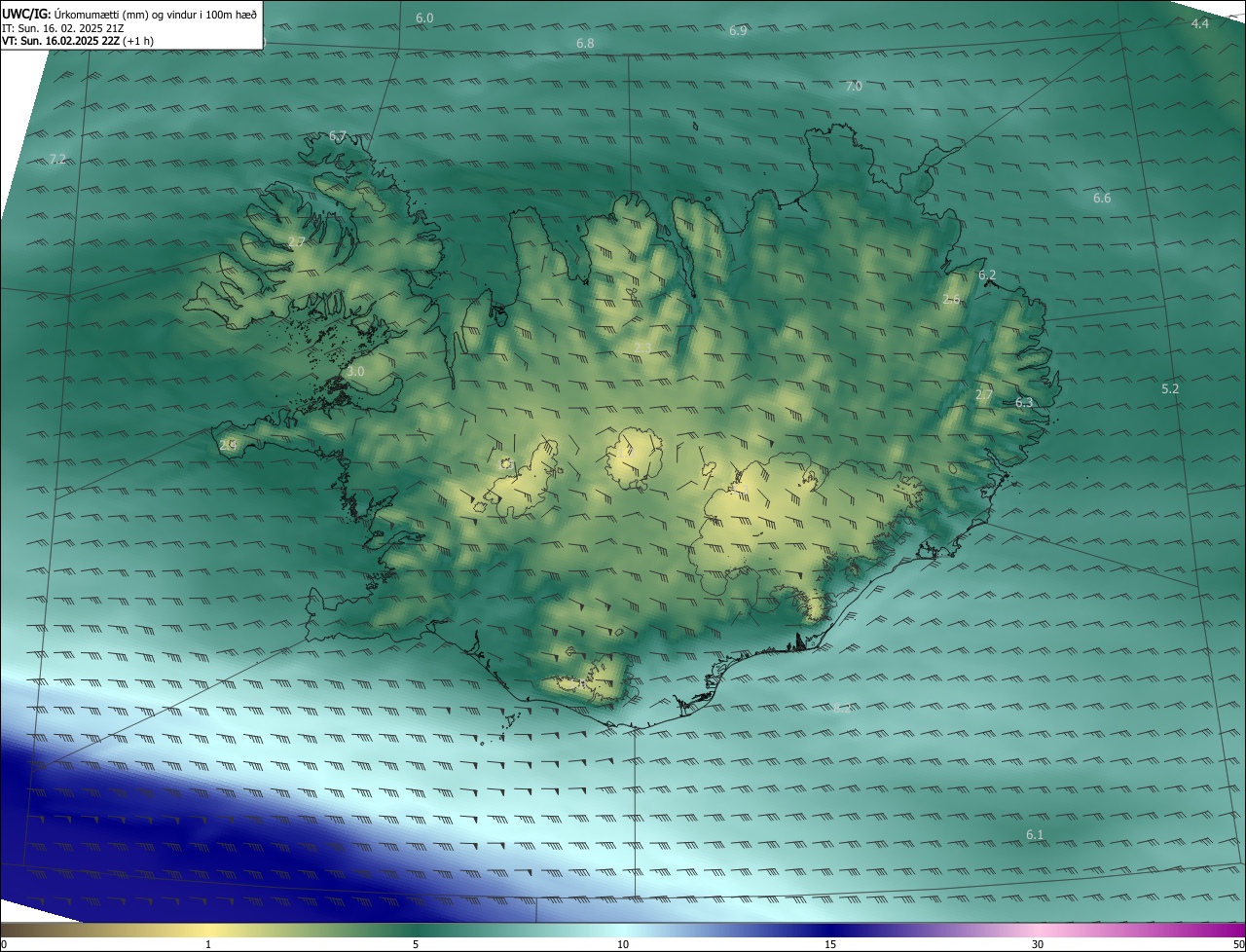Click the 7.2 value label

tap(57, 159)
